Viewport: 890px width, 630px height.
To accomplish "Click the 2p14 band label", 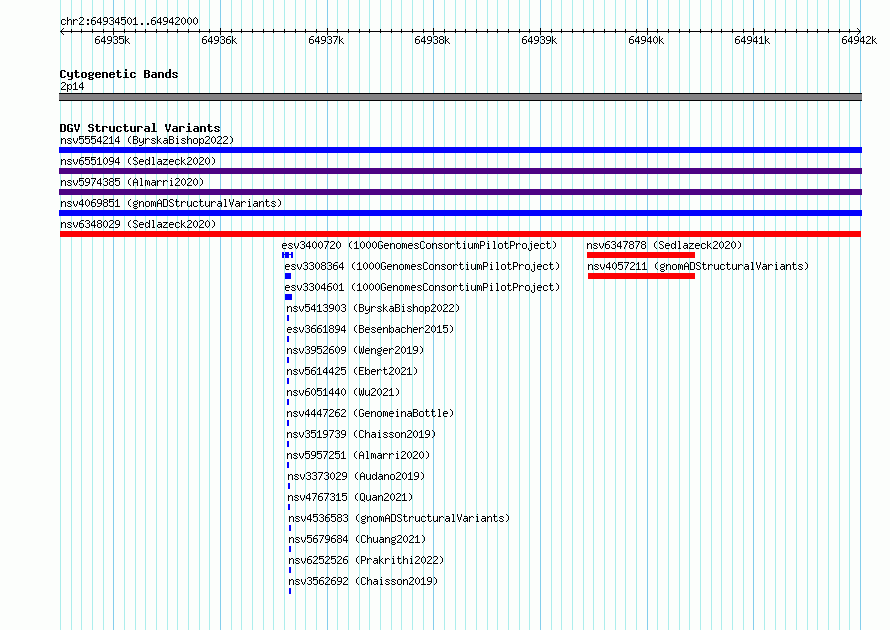I will tap(72, 86).
